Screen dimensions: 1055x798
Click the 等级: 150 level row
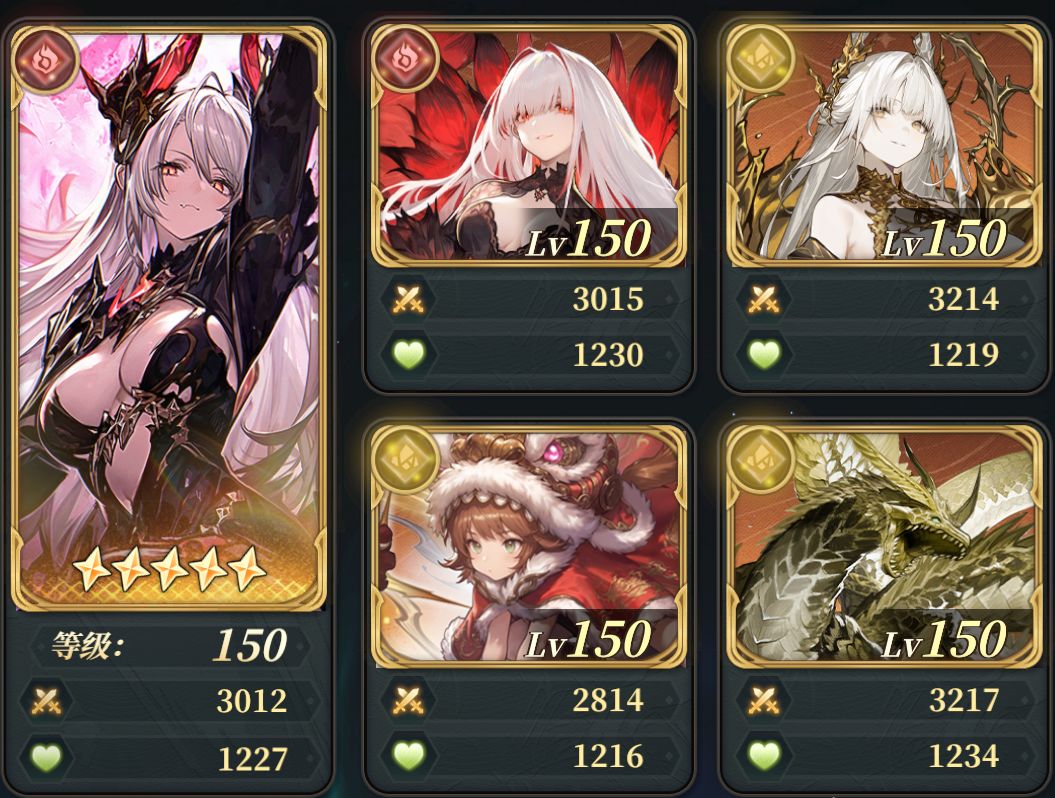[170, 645]
